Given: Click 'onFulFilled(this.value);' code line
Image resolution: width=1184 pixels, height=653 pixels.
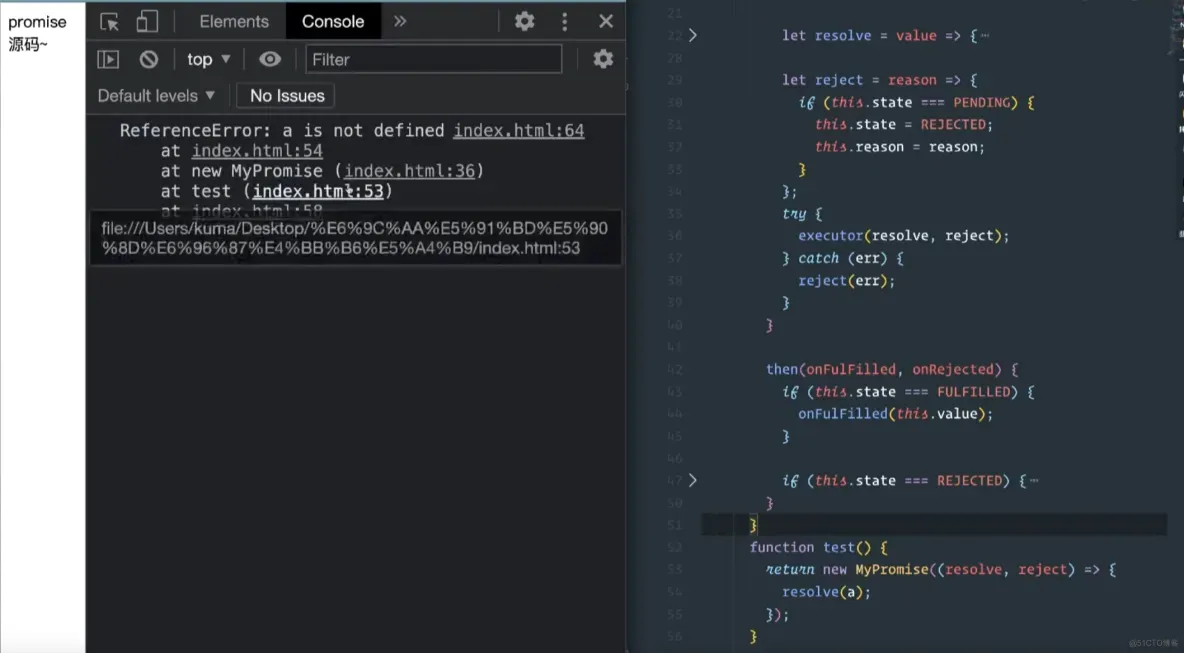Looking at the screenshot, I should pos(896,414).
